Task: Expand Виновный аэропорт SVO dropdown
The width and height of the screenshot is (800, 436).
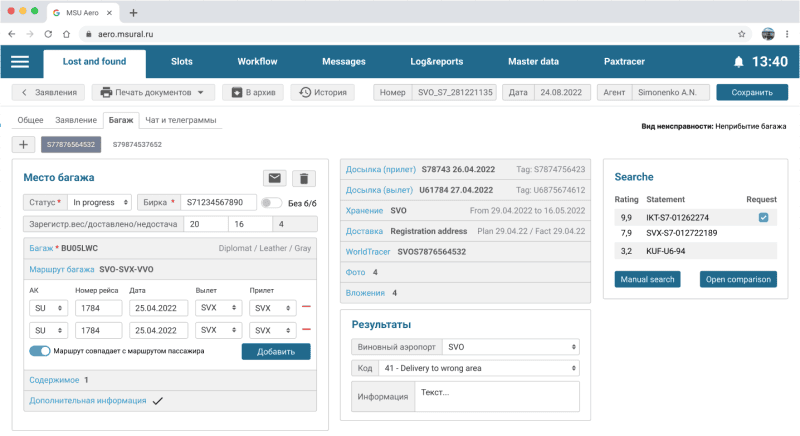Action: tap(510, 347)
